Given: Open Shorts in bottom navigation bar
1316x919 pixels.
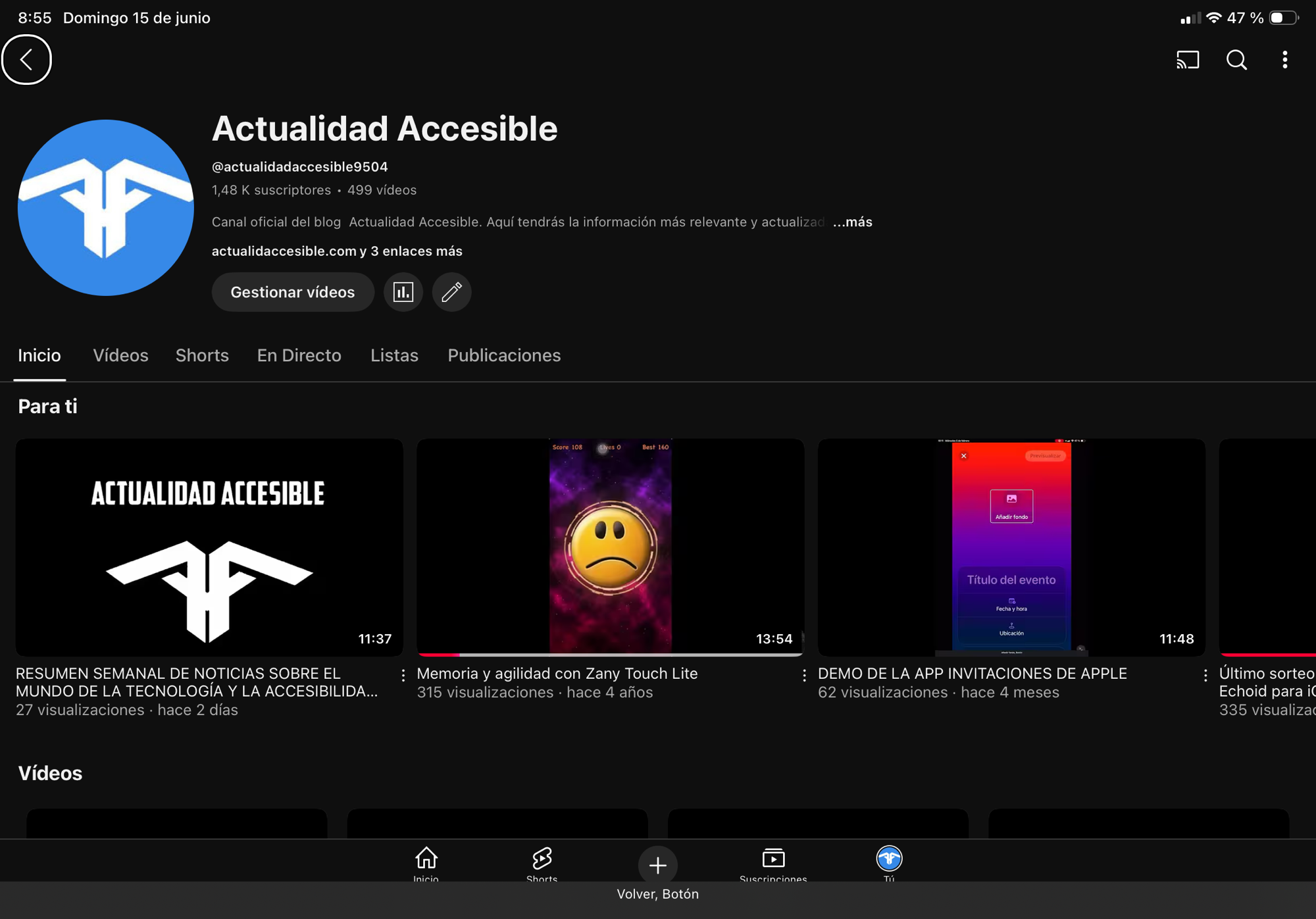Looking at the screenshot, I should tap(542, 864).
